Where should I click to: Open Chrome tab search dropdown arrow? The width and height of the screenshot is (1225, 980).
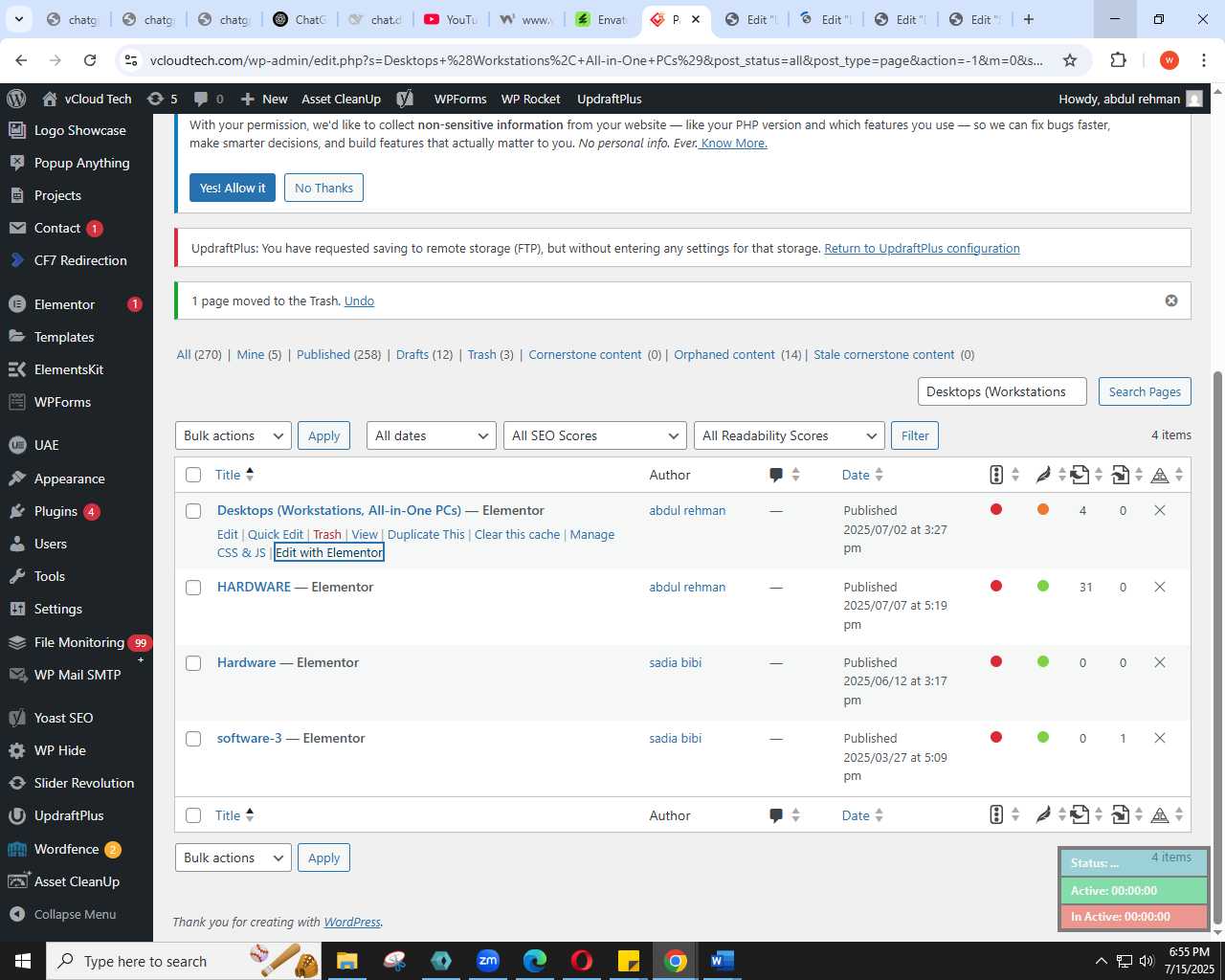(x=19, y=19)
